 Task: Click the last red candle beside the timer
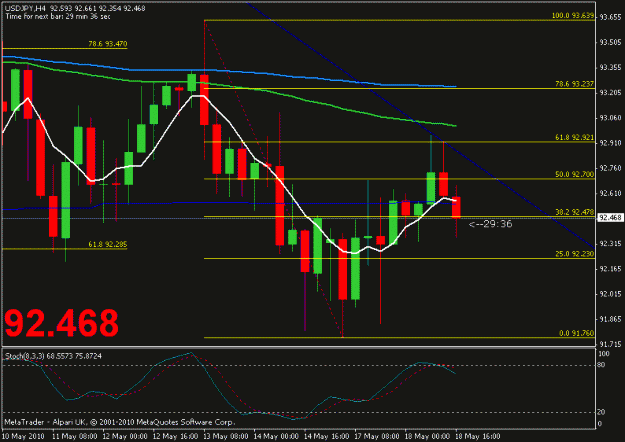coord(456,207)
